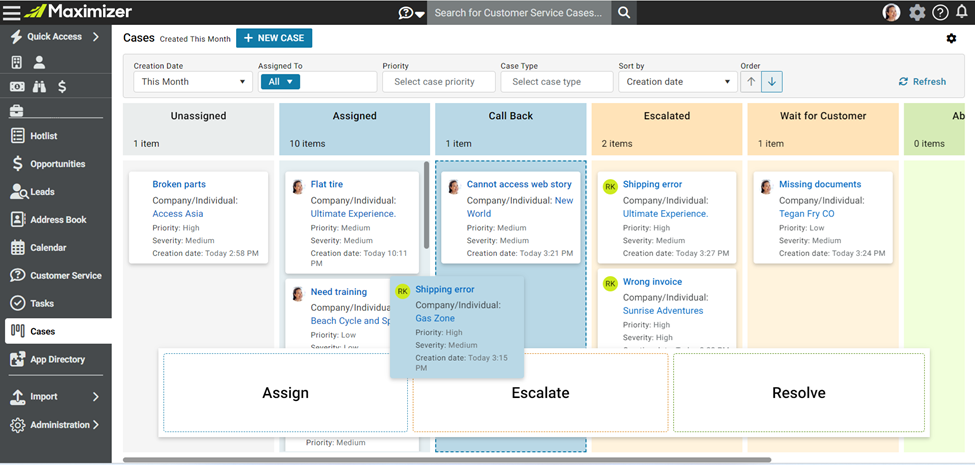This screenshot has height=465, width=975.
Task: Click the Resolve drop zone
Action: (x=798, y=393)
